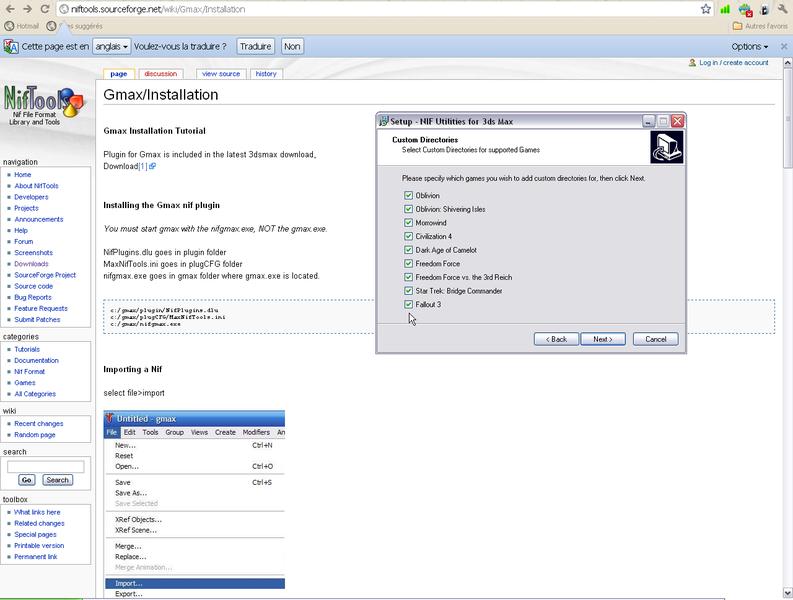Viewport: 793px width, 600px height.
Task: Click the translate icon in the translation bar
Action: coord(11,47)
